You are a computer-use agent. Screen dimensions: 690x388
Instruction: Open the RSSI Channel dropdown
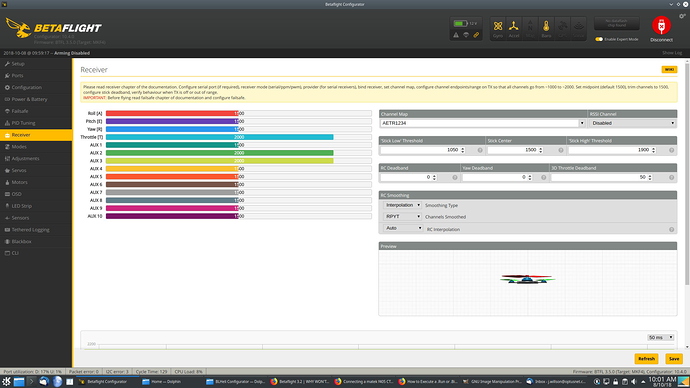tap(633, 123)
